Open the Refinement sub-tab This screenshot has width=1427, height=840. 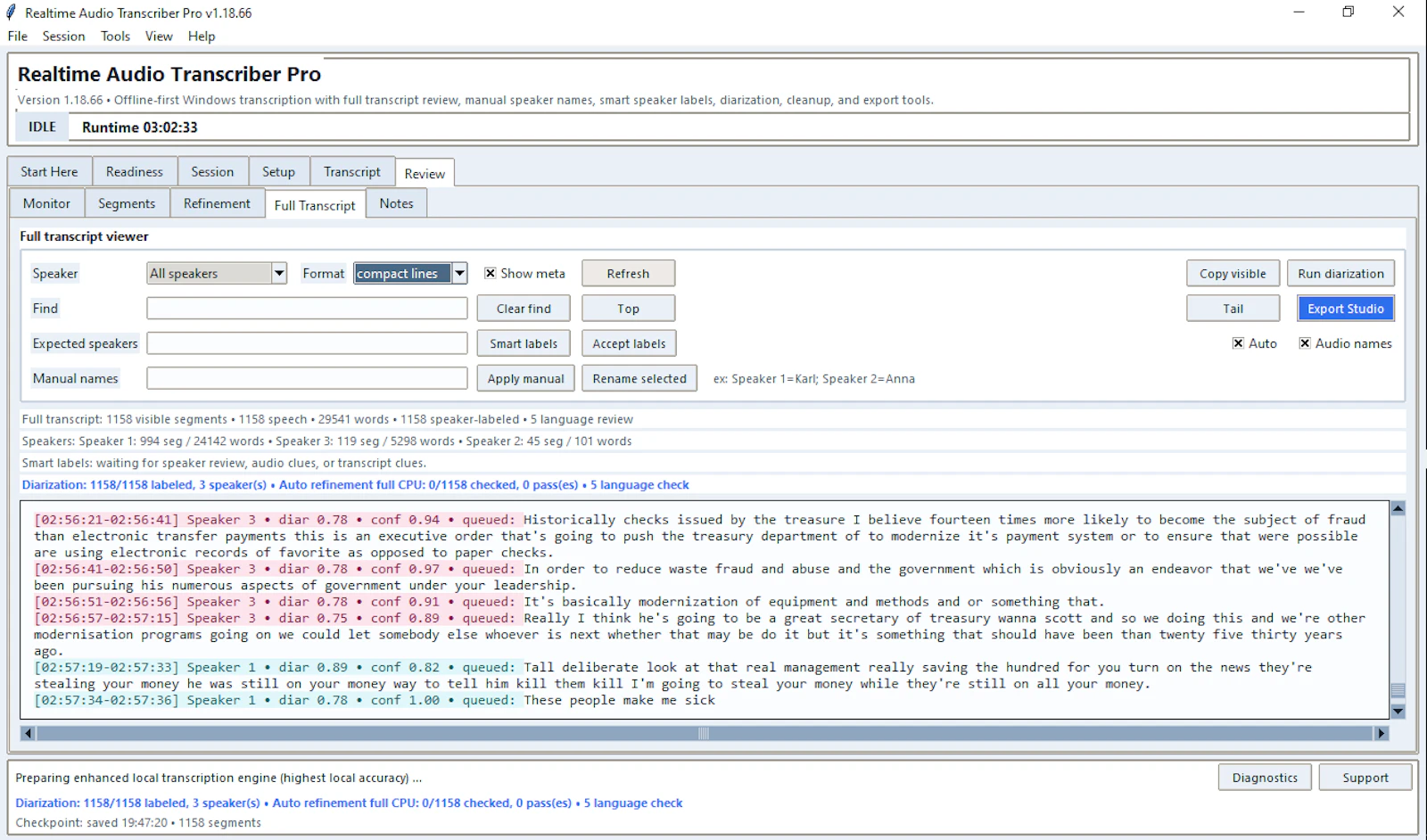click(x=217, y=203)
